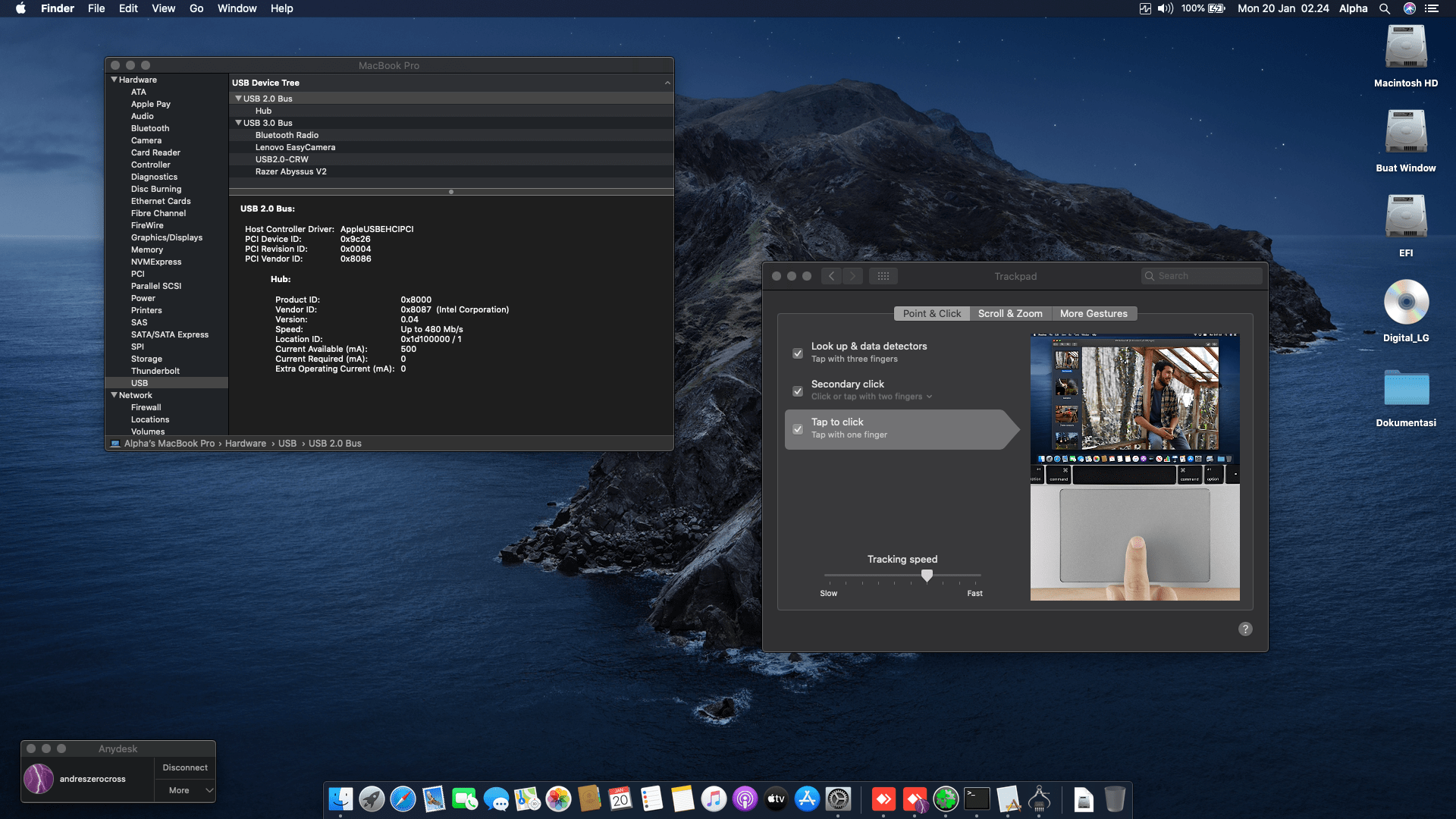Open Spotlight search in menu bar
Viewport: 1456px width, 819px height.
click(x=1384, y=8)
